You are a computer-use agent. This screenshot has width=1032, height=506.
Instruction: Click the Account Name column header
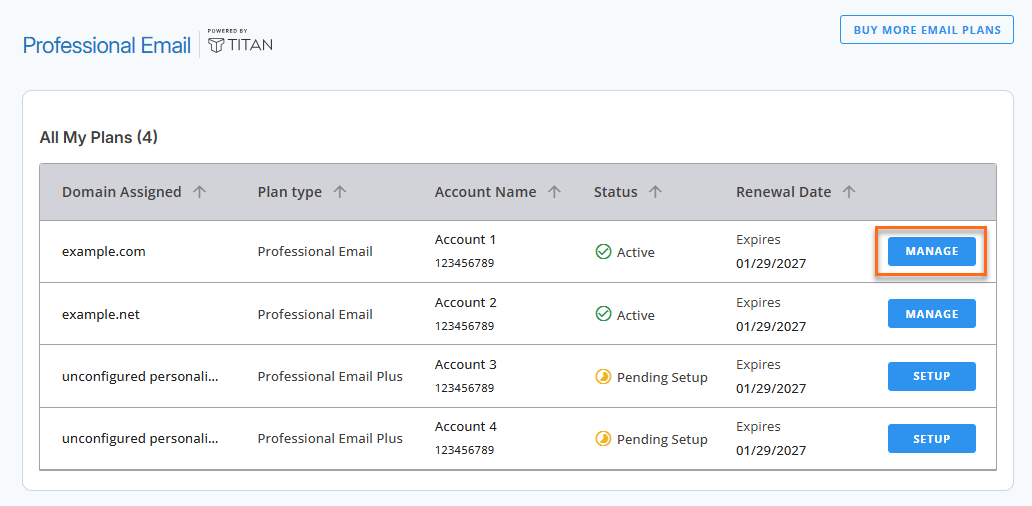(486, 192)
